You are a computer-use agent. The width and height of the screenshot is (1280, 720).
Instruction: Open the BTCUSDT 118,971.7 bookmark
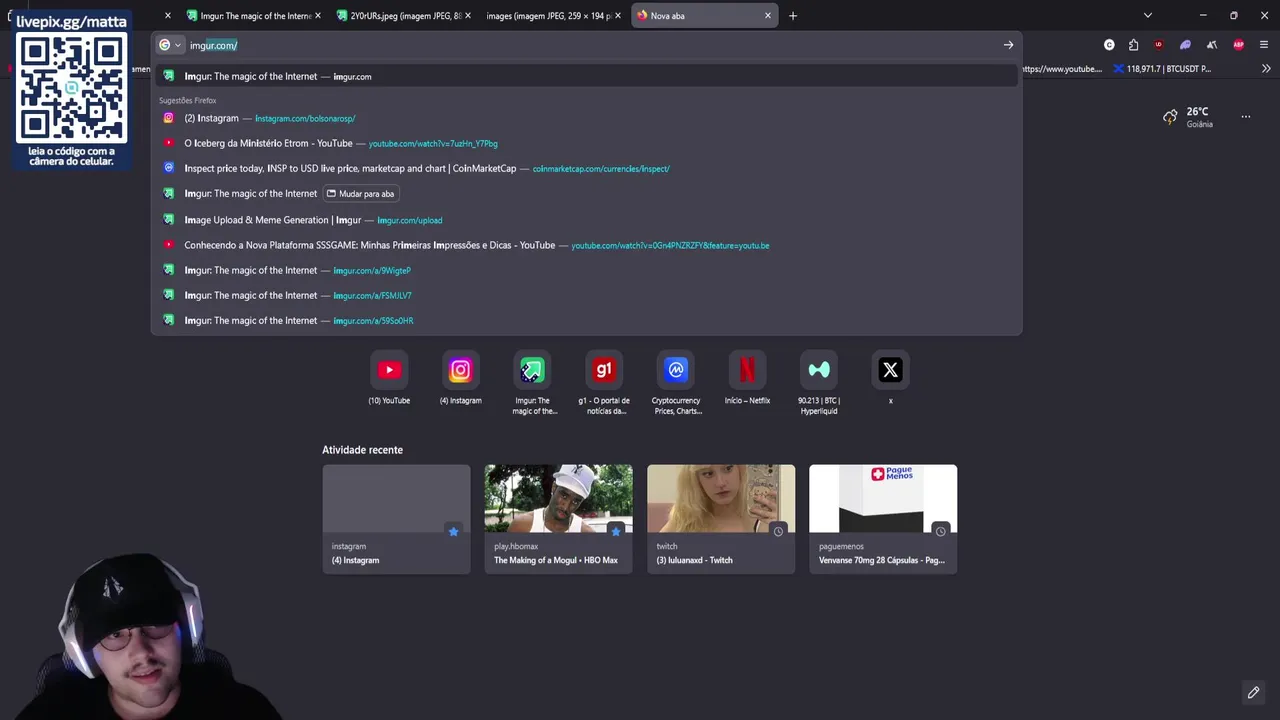1163,69
